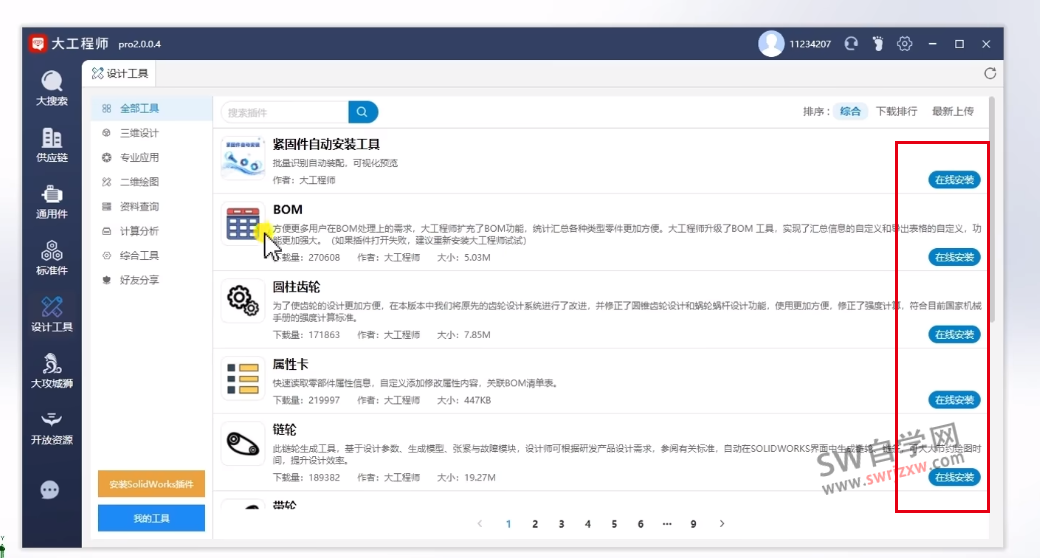Go to 通用件 in sidebar
Screen dimensions: 1040x558
click(x=51, y=200)
